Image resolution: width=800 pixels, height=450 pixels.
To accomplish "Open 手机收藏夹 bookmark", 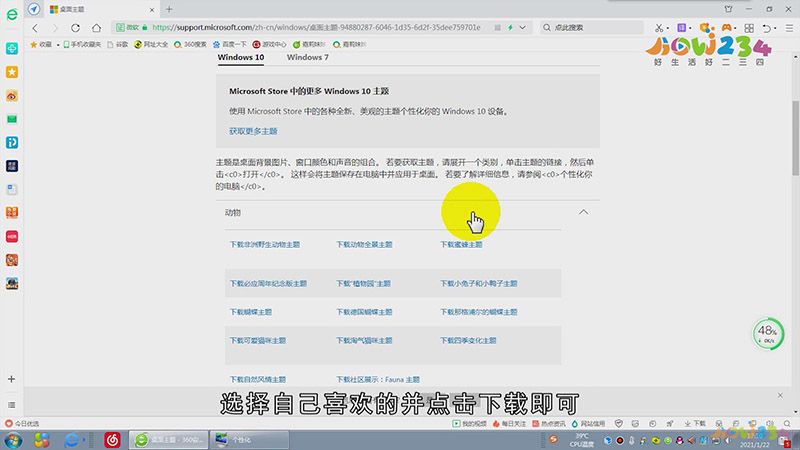I will [x=82, y=44].
